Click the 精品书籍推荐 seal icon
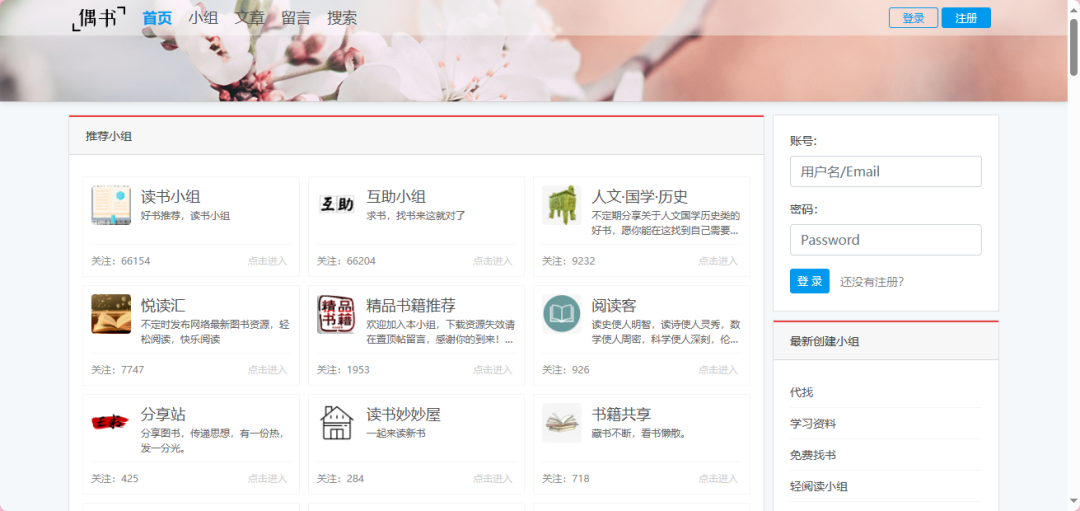 click(x=337, y=314)
